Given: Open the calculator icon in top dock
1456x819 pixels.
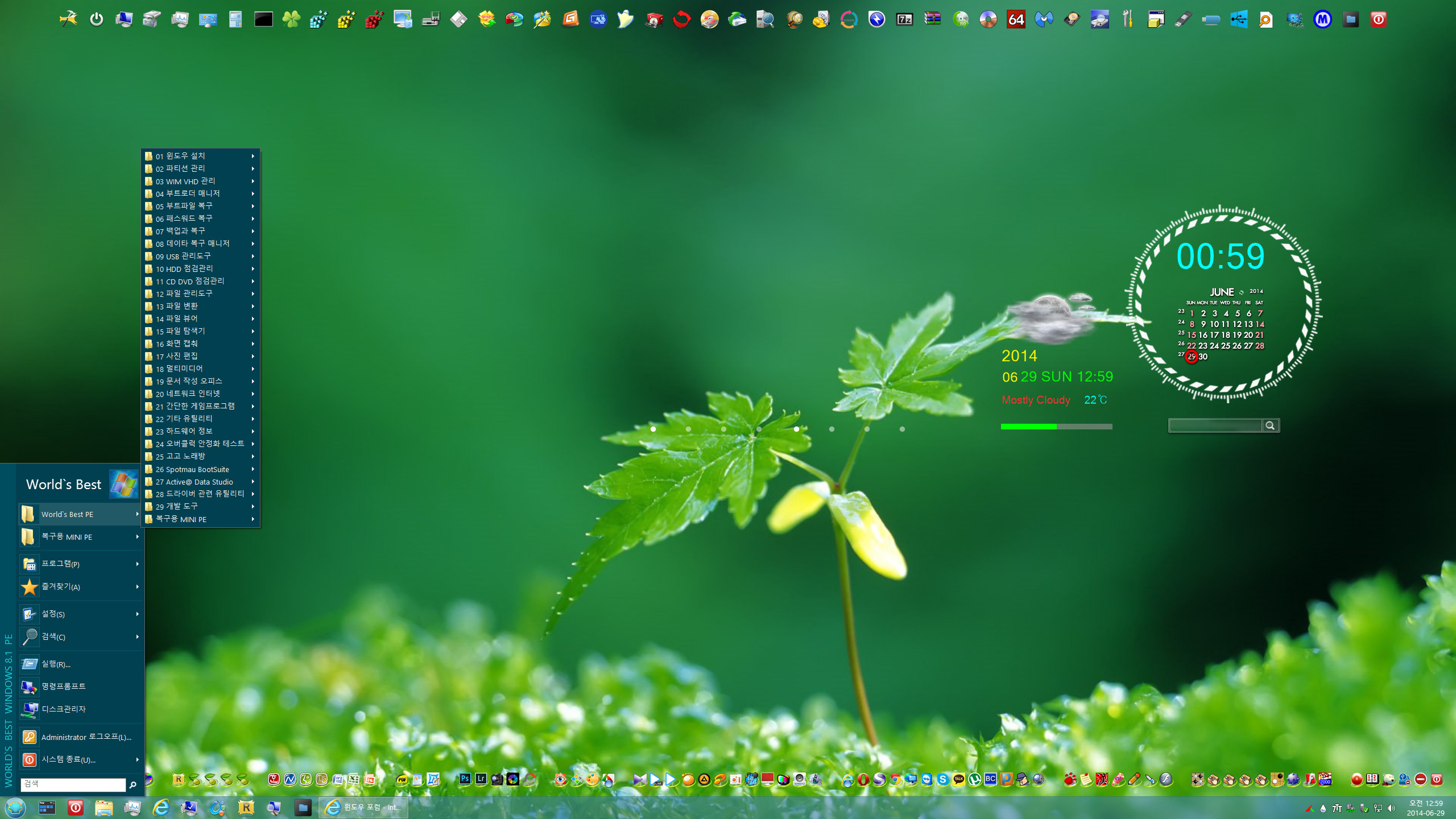Looking at the screenshot, I should (235, 19).
